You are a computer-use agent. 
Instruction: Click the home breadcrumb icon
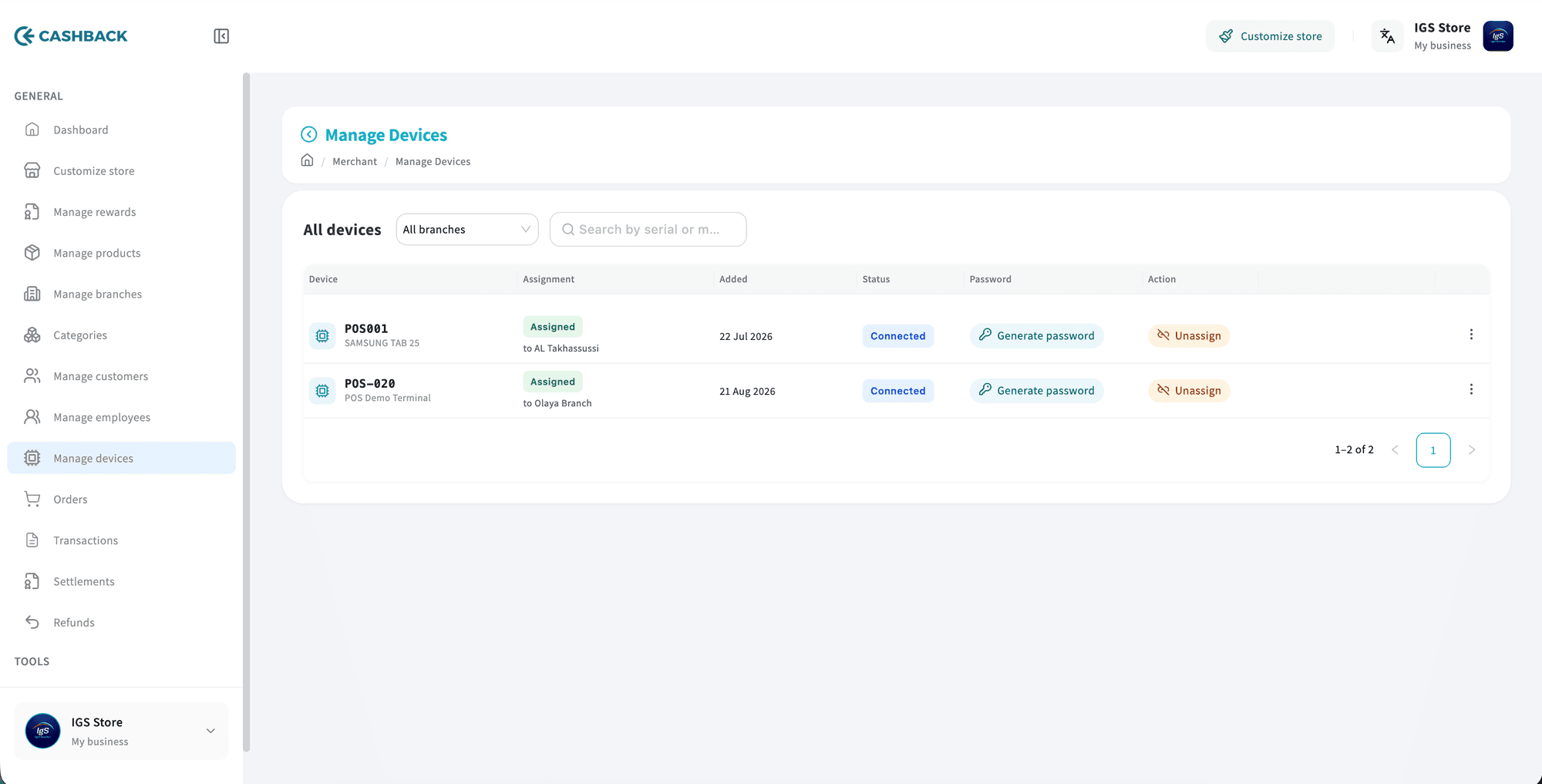[x=307, y=160]
